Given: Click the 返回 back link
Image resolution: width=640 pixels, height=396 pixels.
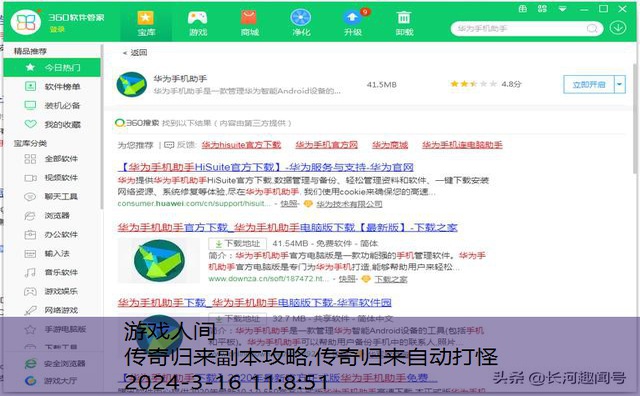Looking at the screenshot, I should (135, 52).
